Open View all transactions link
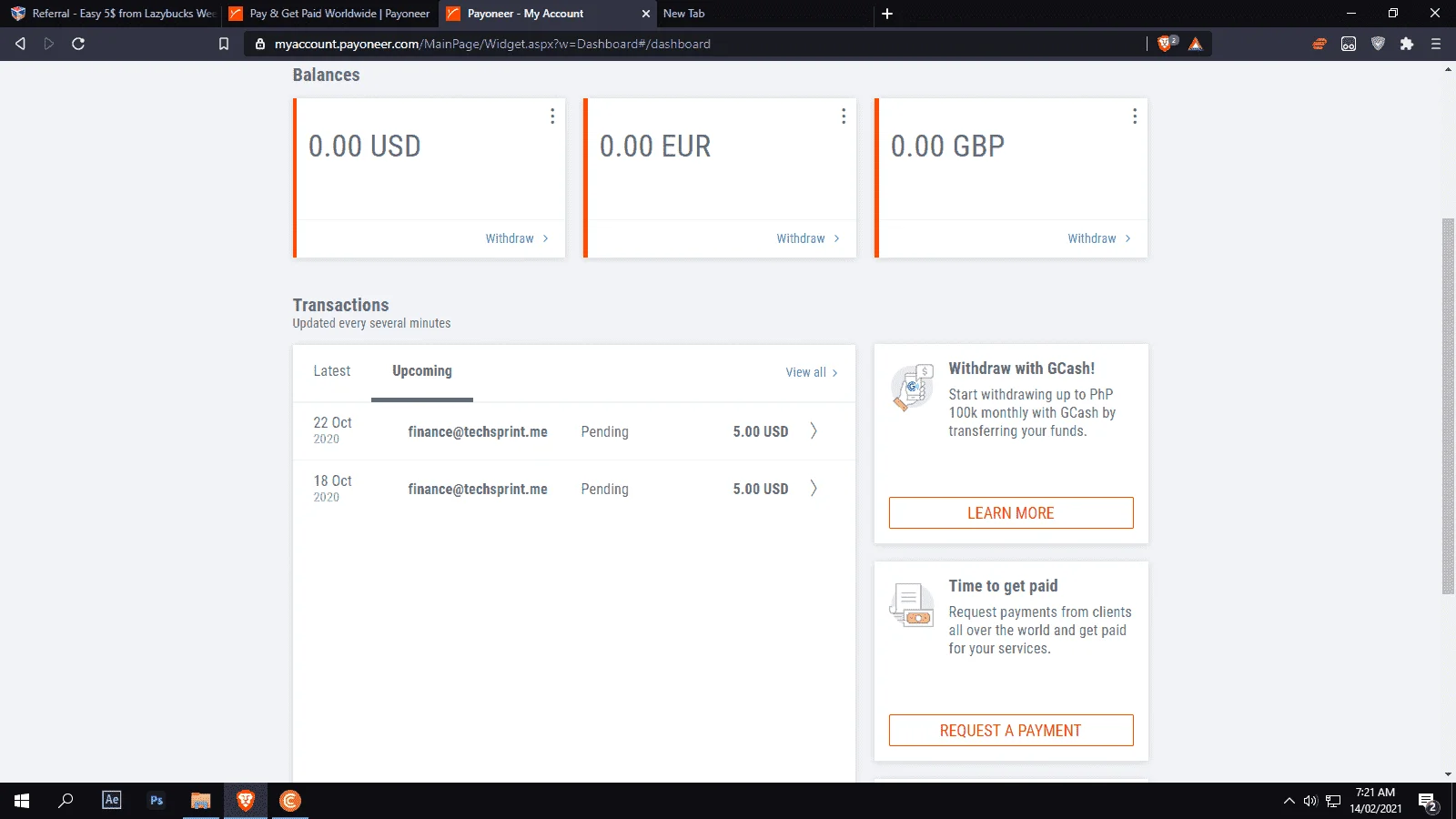 812,372
